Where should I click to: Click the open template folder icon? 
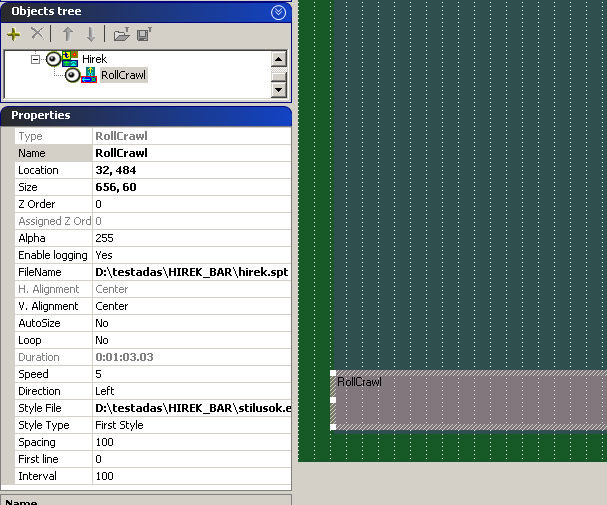tap(122, 34)
